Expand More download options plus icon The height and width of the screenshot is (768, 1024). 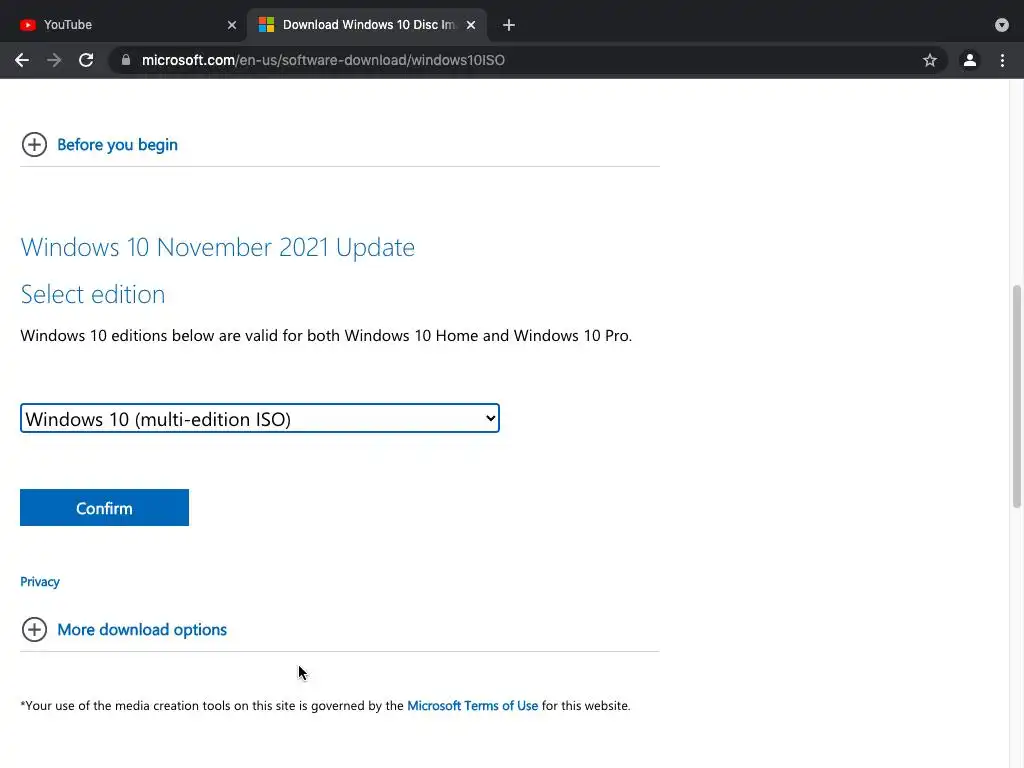[34, 630]
